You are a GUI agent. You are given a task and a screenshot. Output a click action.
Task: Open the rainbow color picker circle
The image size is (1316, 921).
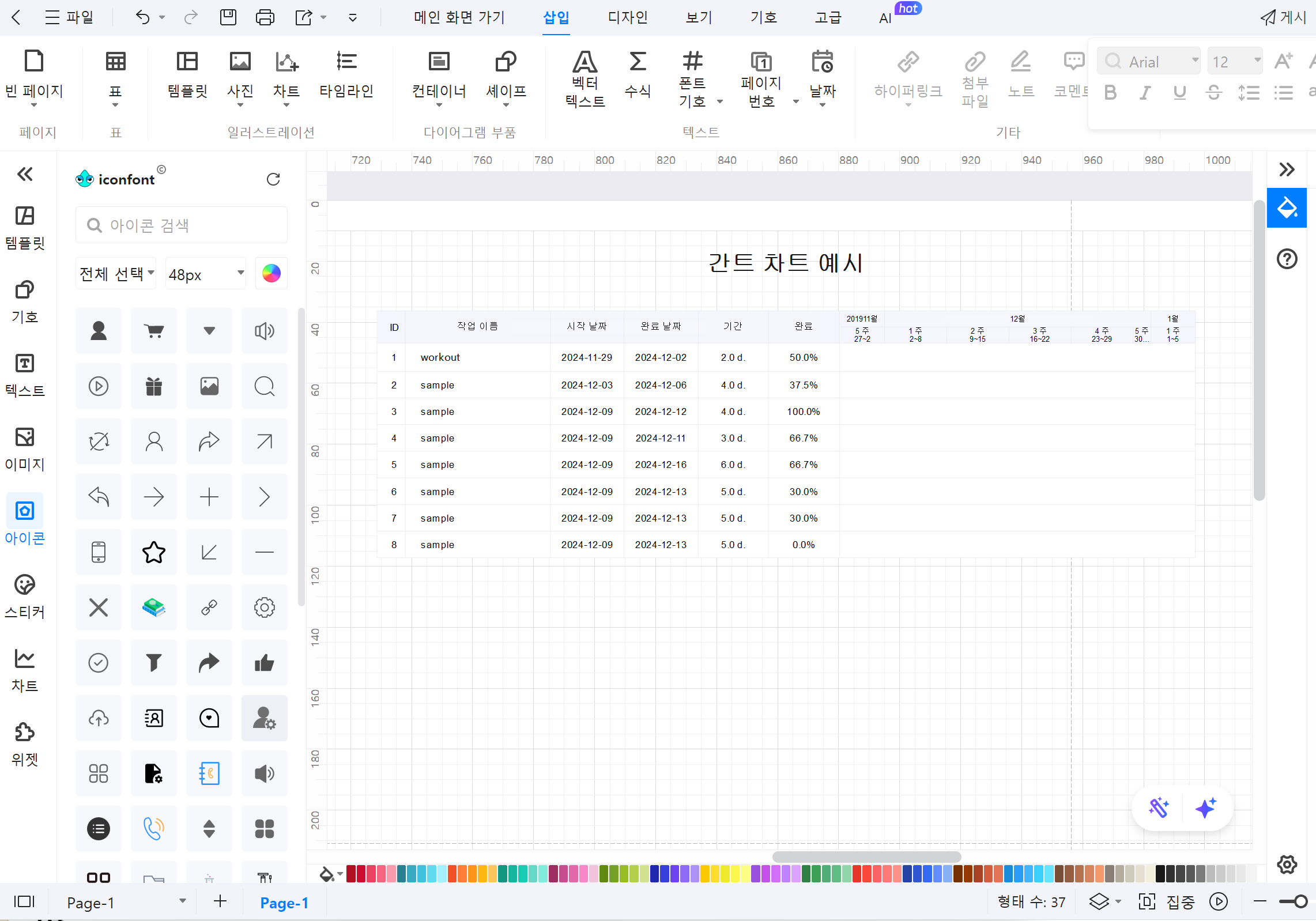coord(272,273)
